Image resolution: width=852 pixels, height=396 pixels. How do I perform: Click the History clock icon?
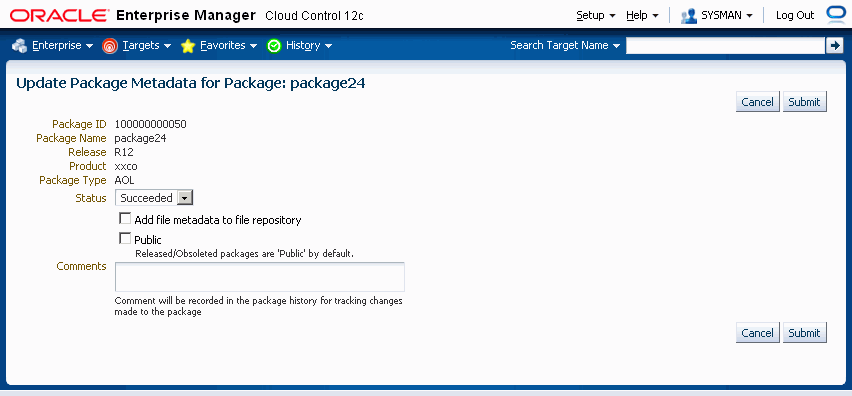(274, 46)
